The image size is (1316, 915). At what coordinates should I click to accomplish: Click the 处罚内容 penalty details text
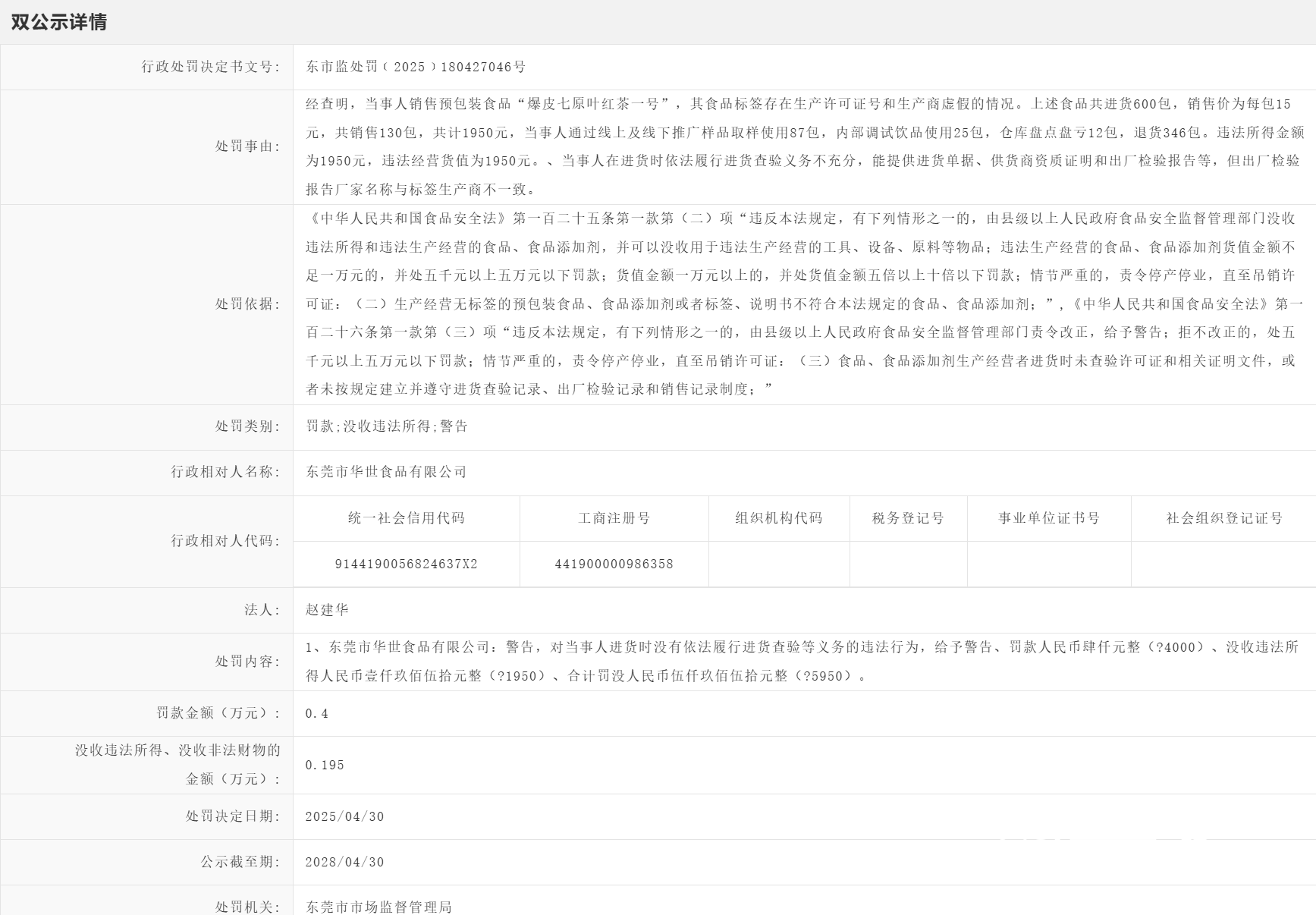802,662
